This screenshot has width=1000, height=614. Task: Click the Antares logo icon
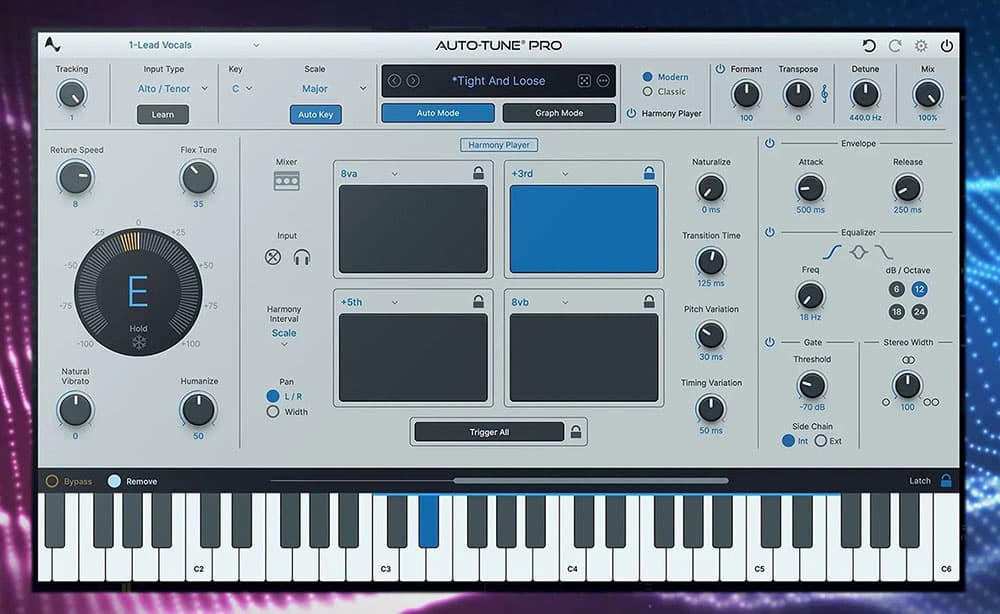pyautogui.click(x=52, y=45)
